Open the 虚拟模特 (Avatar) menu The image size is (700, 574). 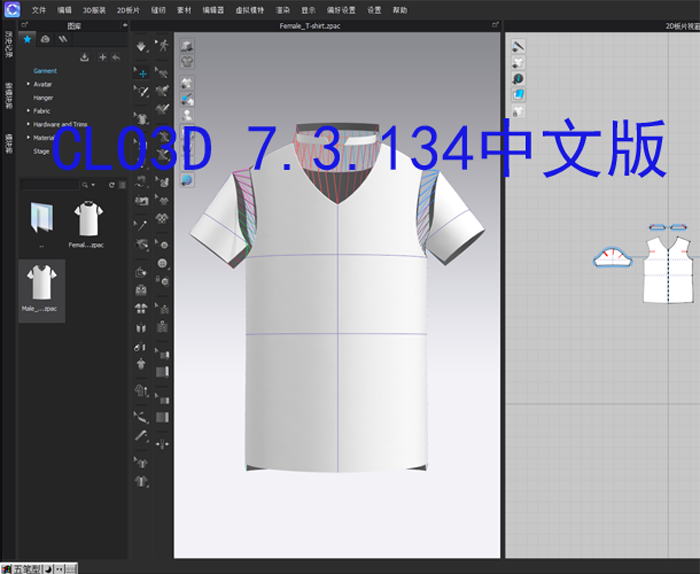(250, 10)
